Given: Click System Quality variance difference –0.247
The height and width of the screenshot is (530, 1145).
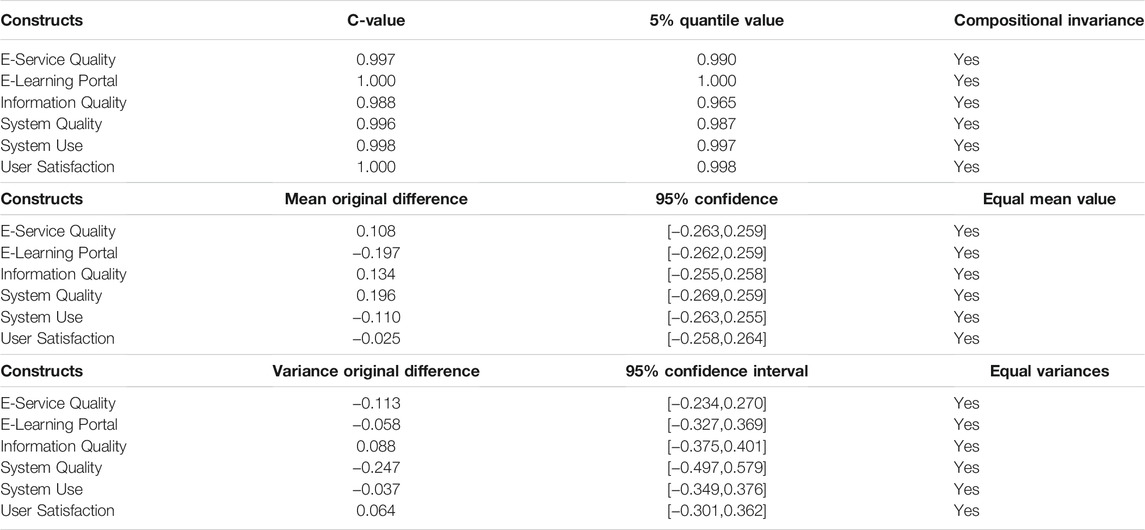Looking at the screenshot, I should [375, 467].
